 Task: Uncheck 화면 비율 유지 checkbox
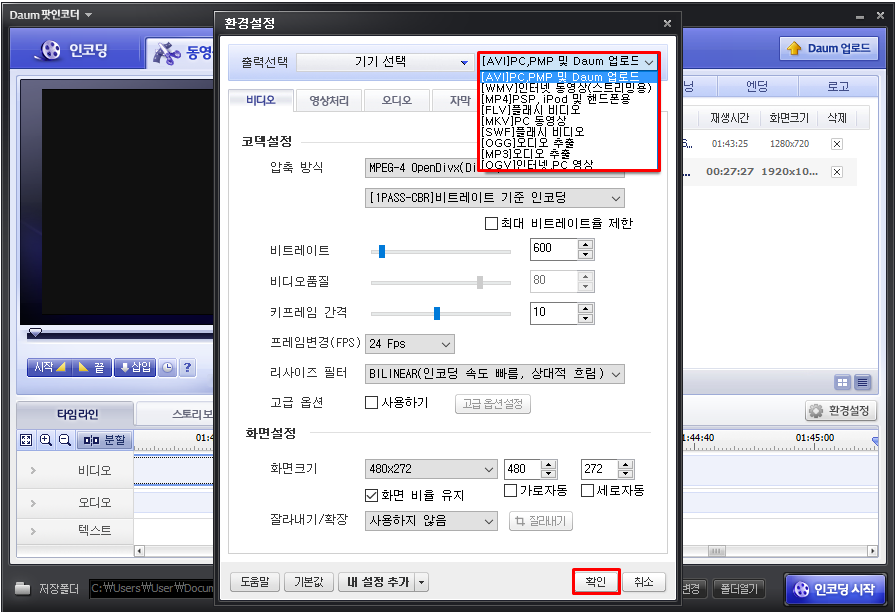(372, 495)
